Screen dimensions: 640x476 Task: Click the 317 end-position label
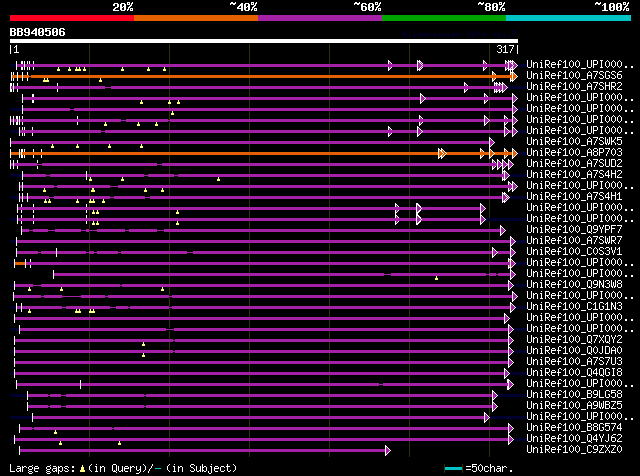click(505, 49)
